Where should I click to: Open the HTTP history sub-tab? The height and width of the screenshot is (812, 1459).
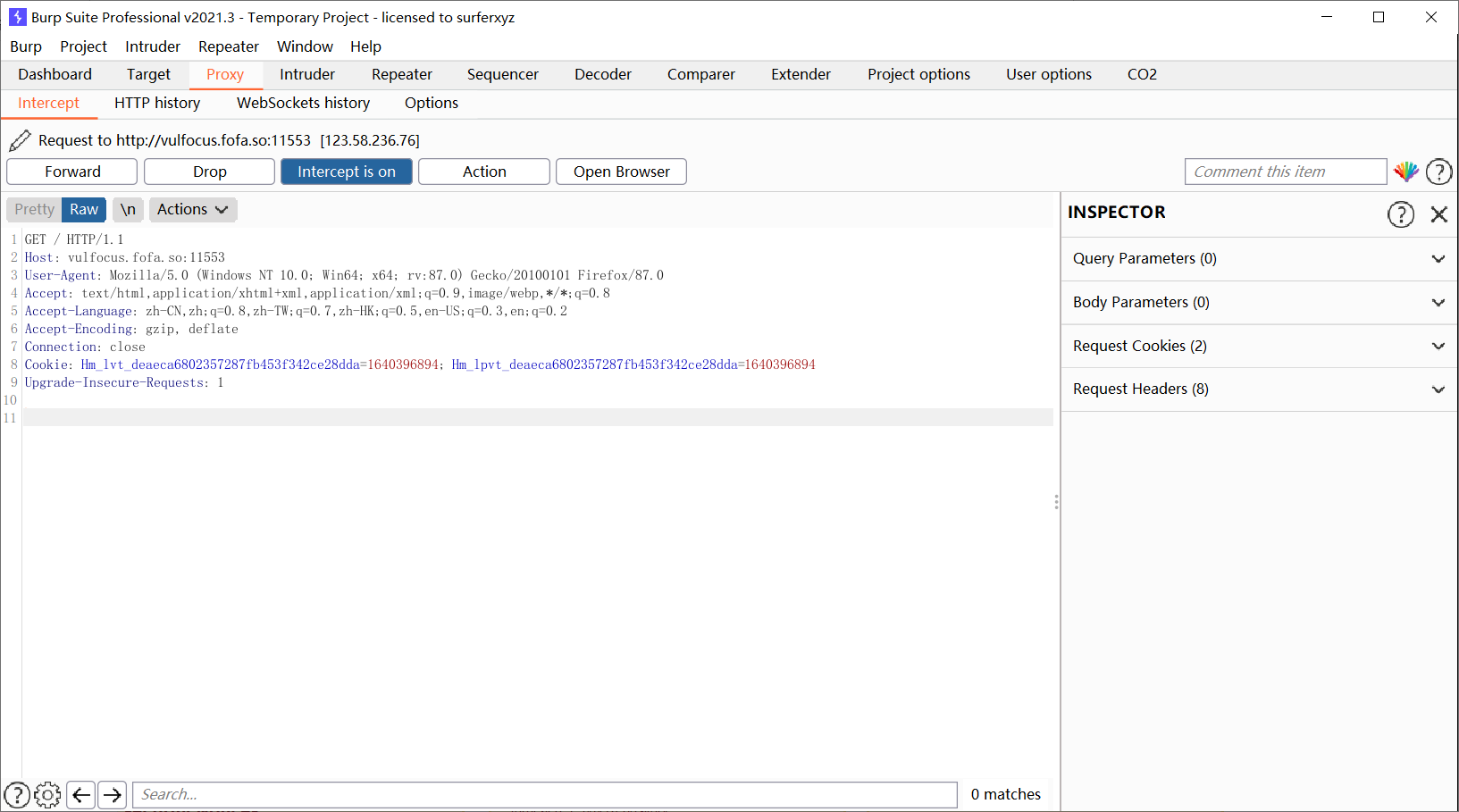coord(157,103)
